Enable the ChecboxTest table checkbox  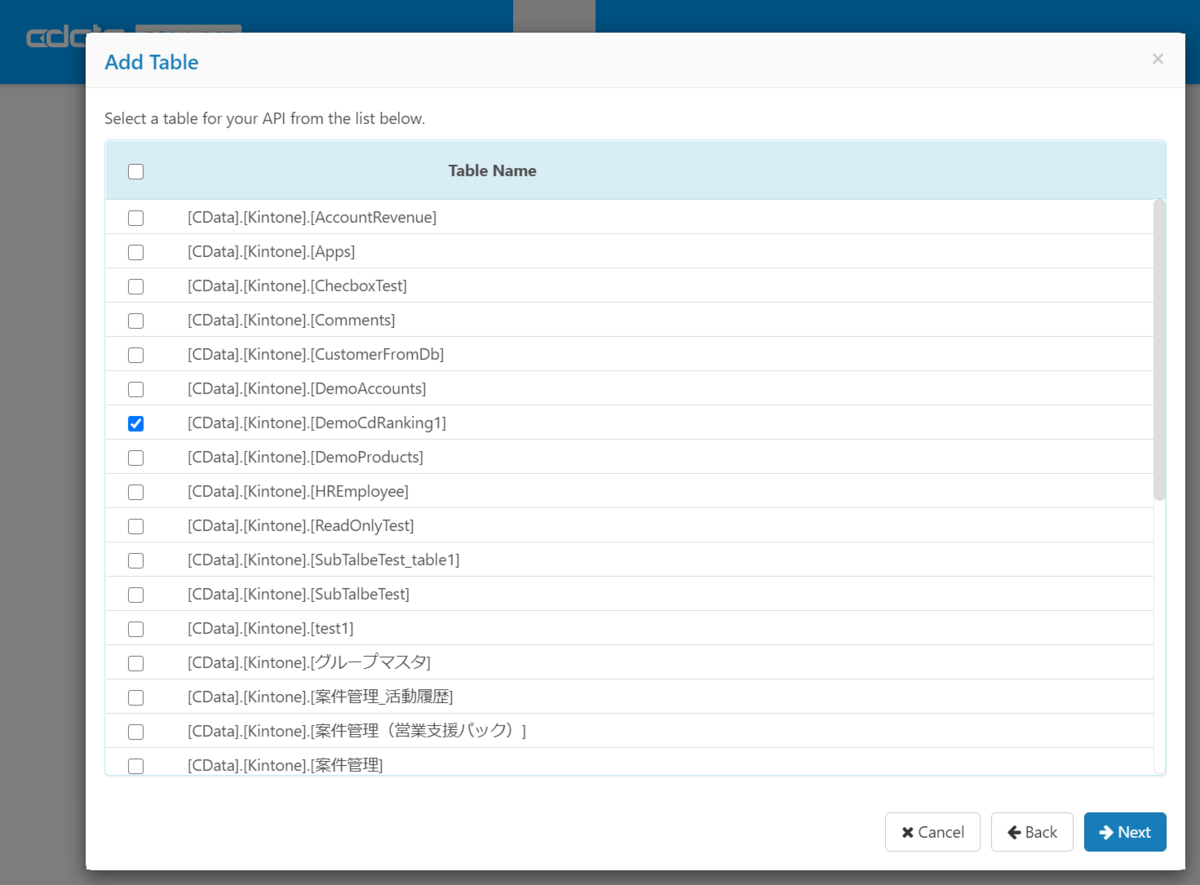[136, 287]
